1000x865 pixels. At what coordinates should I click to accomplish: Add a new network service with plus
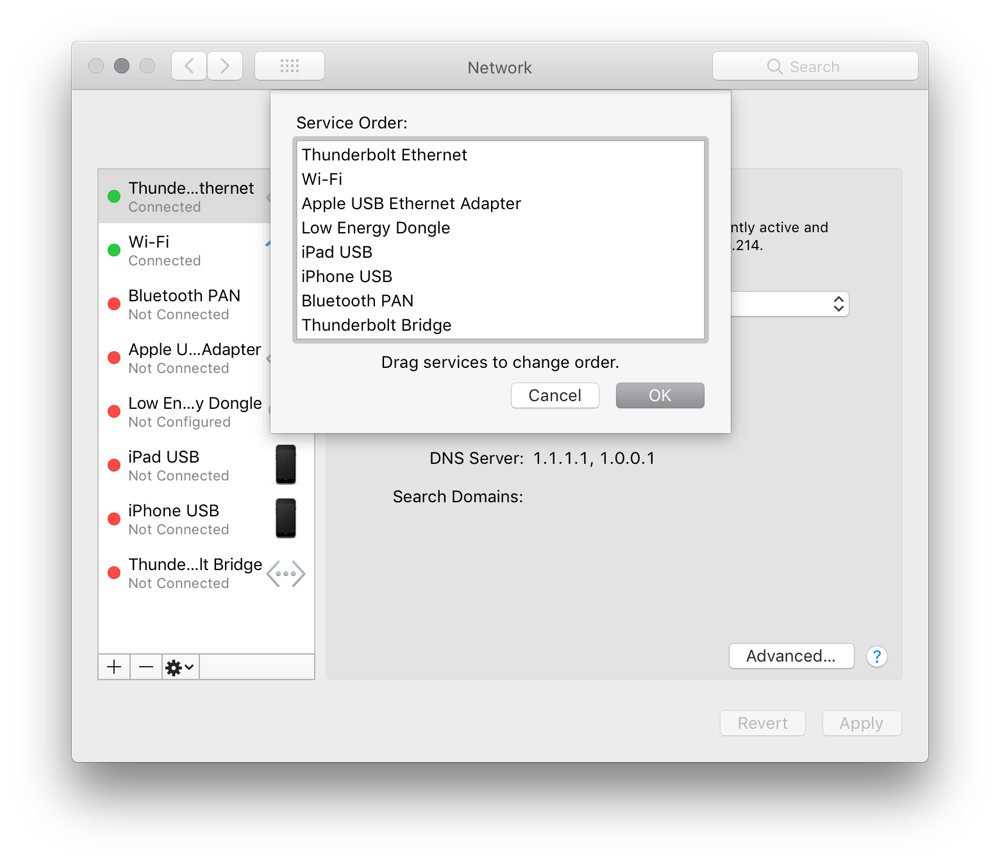coord(114,667)
